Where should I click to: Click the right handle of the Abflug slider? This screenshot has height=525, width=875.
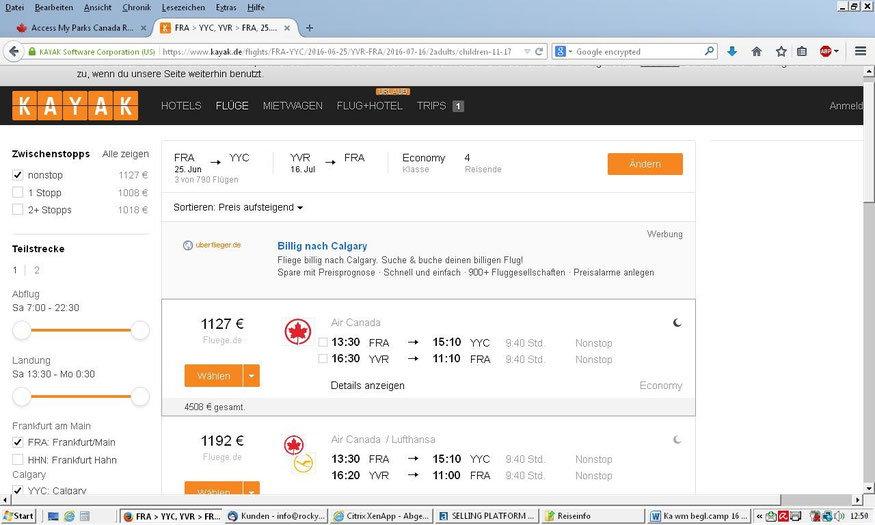tap(140, 330)
